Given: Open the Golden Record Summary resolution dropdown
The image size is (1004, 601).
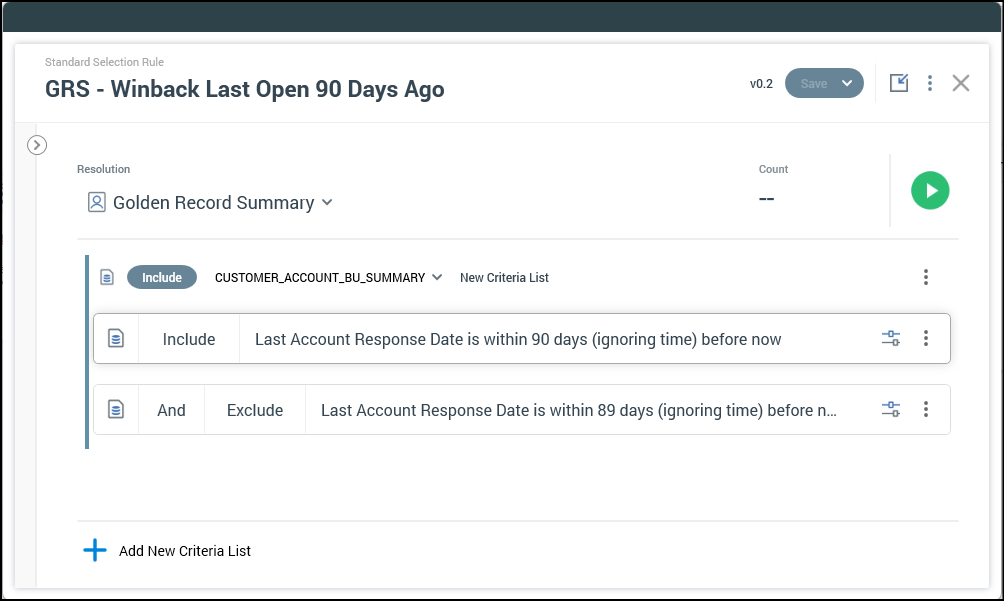Looking at the screenshot, I should pyautogui.click(x=326, y=203).
